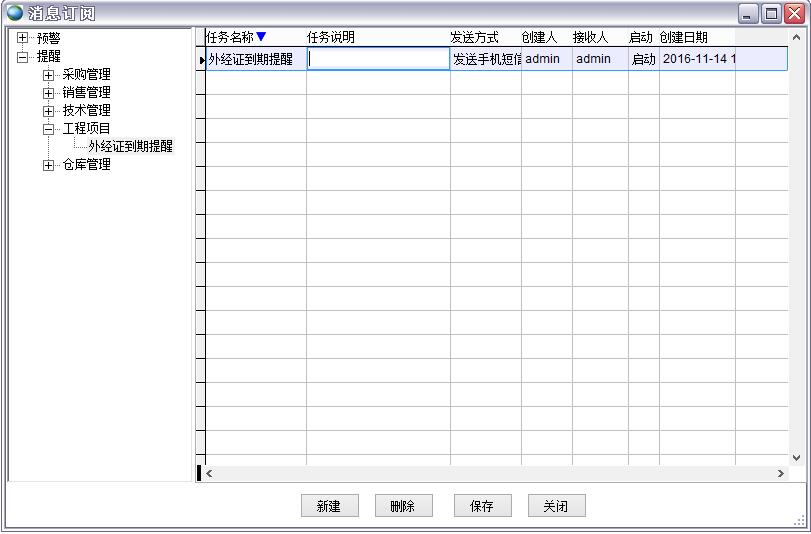811x534 pixels.
Task: Select the 启动 cell in the first row
Action: pyautogui.click(x=643, y=59)
